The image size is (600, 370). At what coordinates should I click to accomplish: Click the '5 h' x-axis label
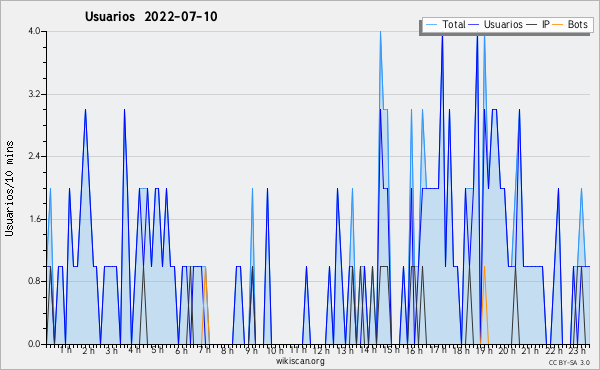(x=157, y=350)
